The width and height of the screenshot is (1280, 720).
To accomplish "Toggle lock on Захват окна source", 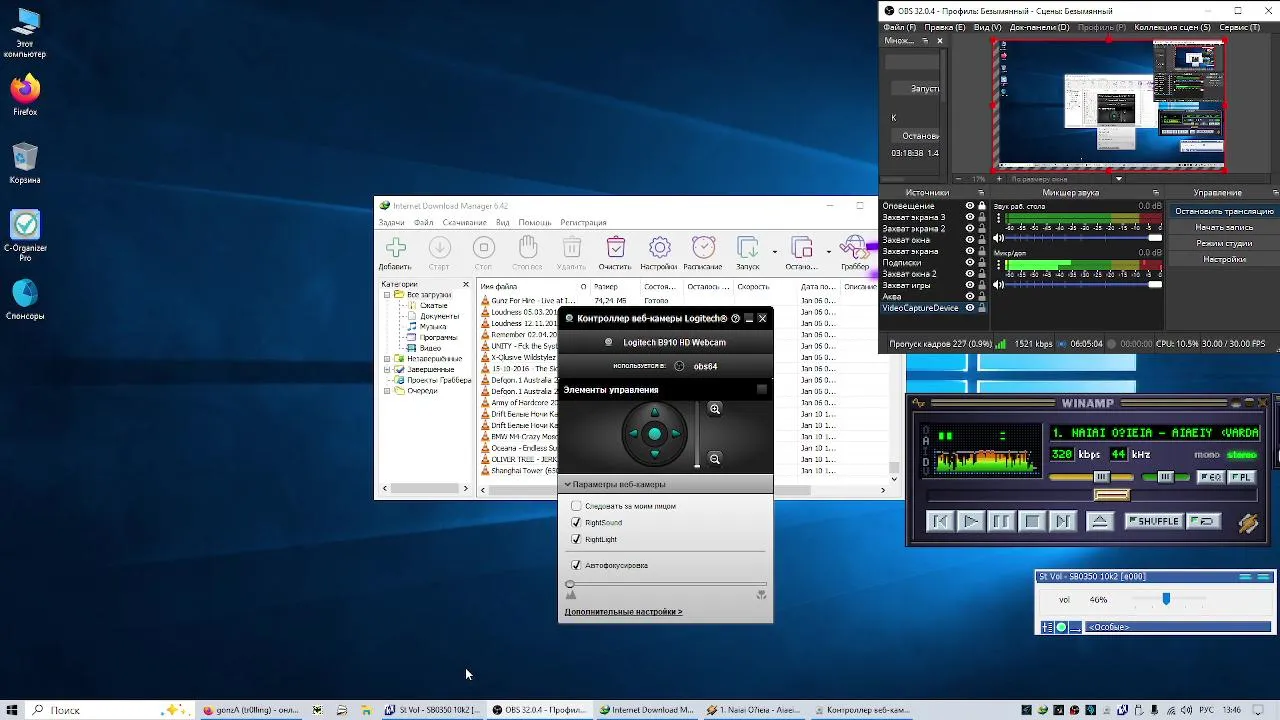I will click(x=982, y=240).
